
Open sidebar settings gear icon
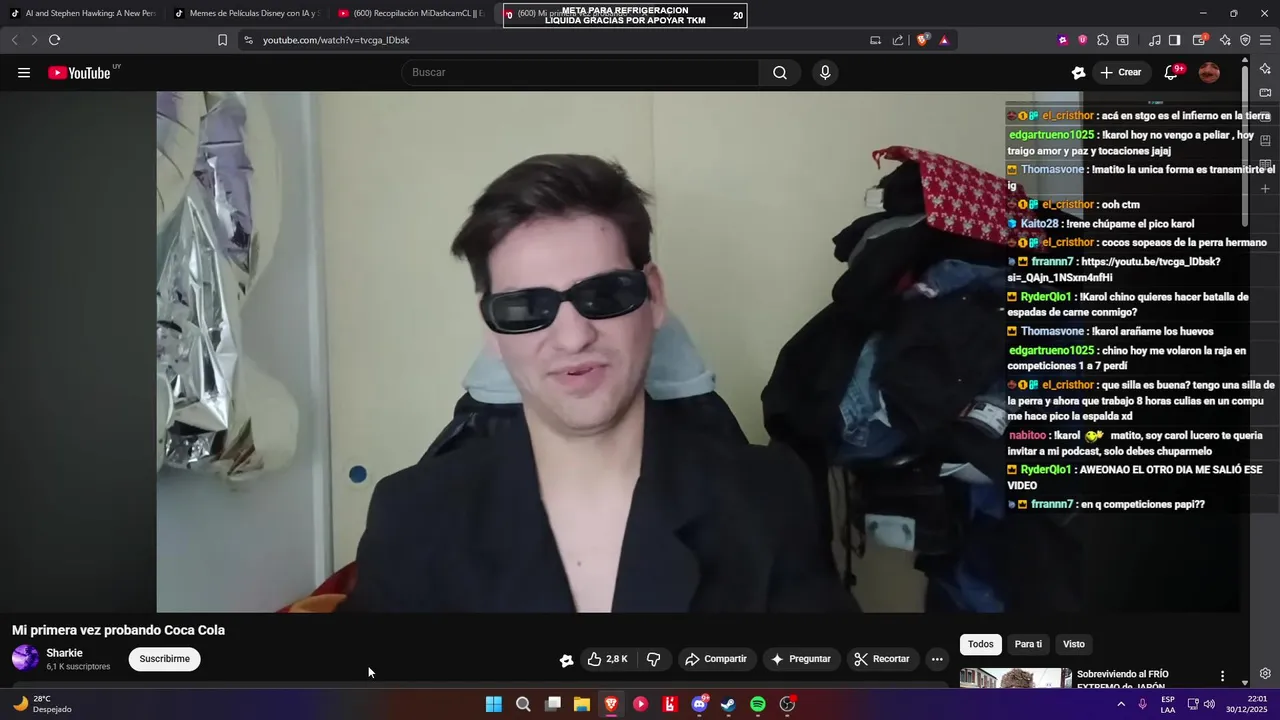click(1265, 673)
